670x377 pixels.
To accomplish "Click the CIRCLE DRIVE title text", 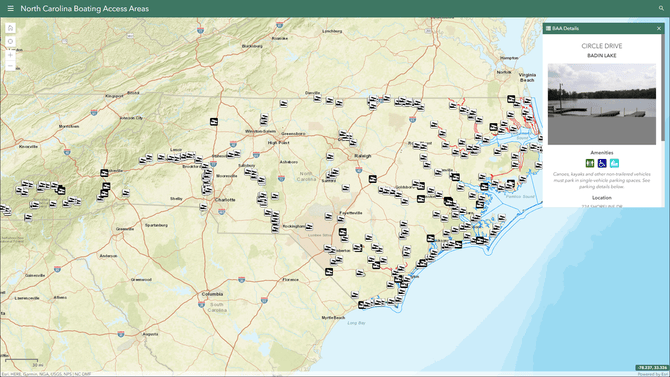I will 602,46.
